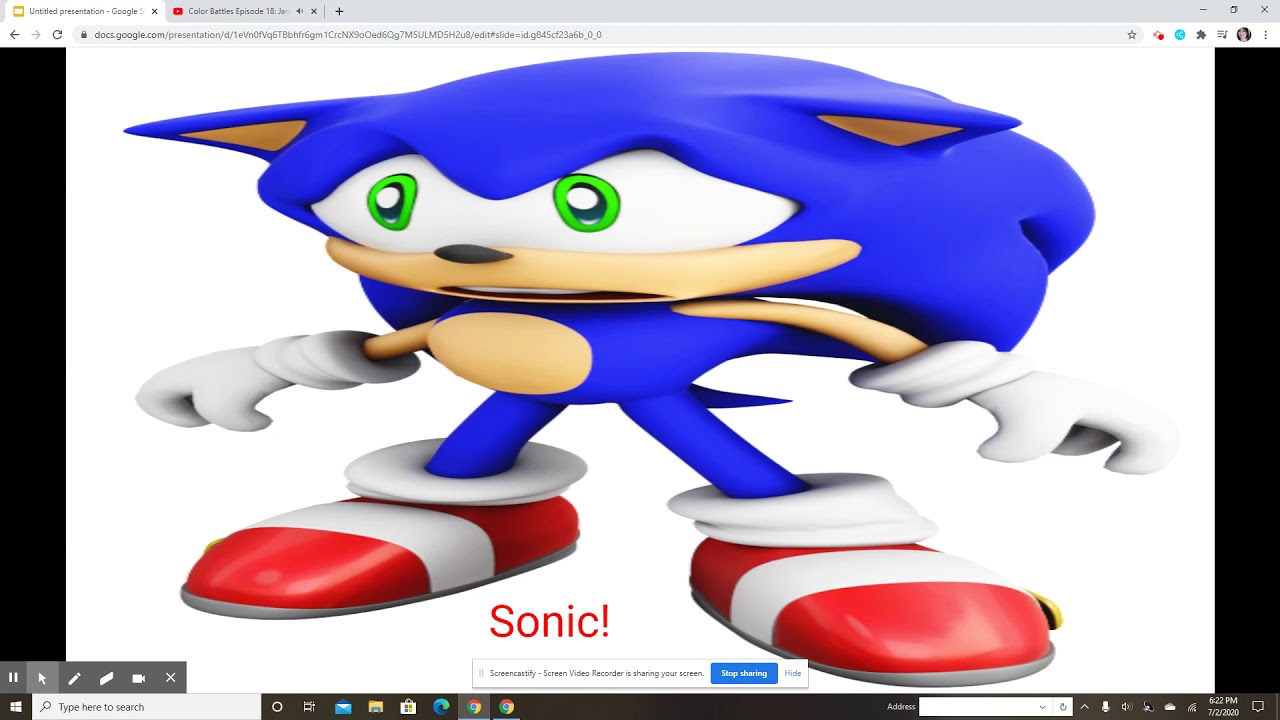Mute audio on the Color Battles tab
Viewport: 1280px width, 720px height.
click(x=299, y=11)
